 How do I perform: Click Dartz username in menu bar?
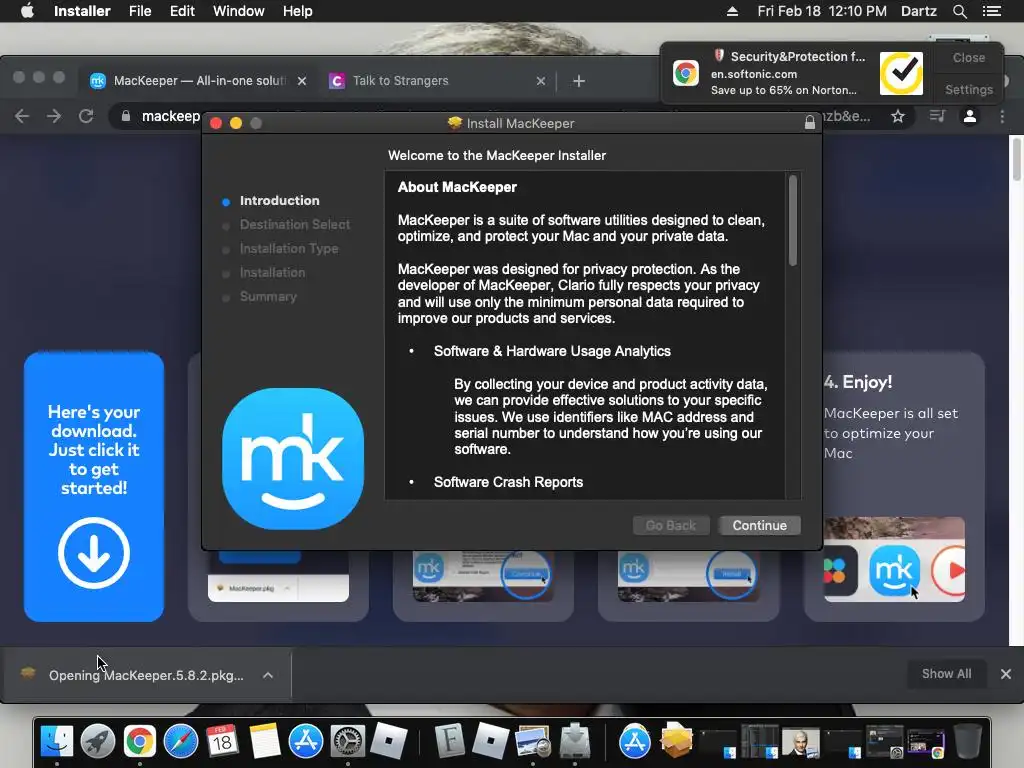tap(919, 11)
